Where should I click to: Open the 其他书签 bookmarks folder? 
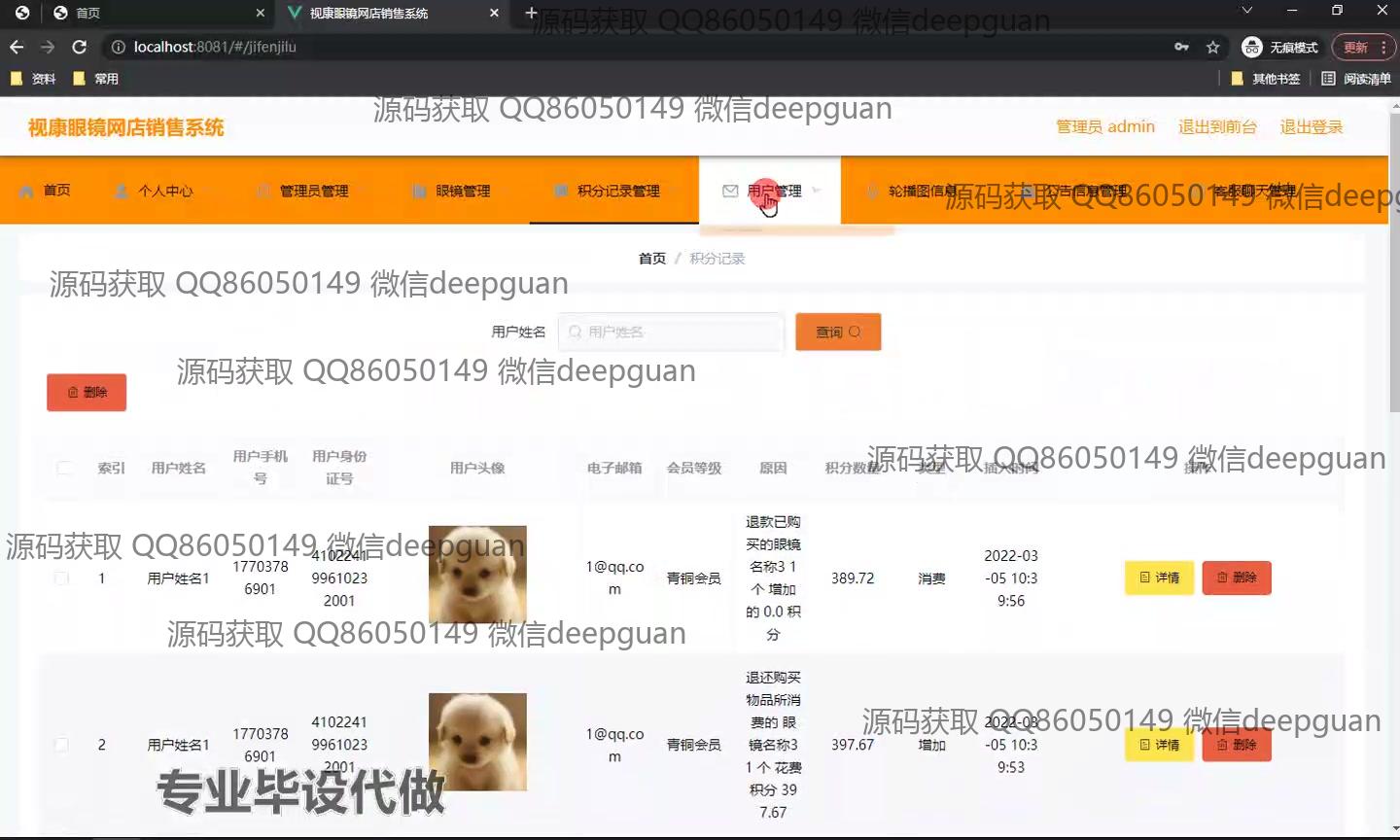point(1266,79)
